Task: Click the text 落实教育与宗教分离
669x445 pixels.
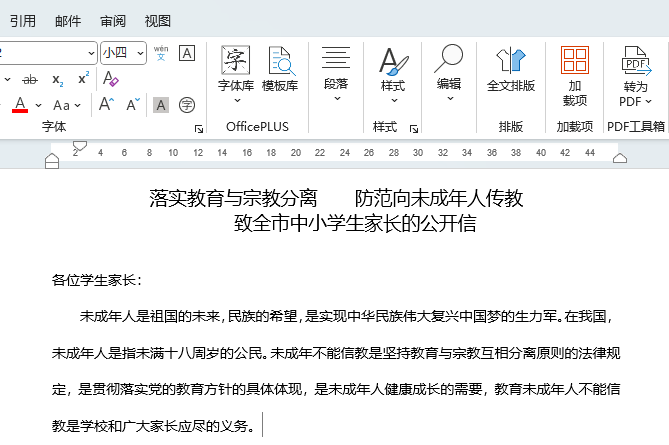Action: [x=233, y=198]
